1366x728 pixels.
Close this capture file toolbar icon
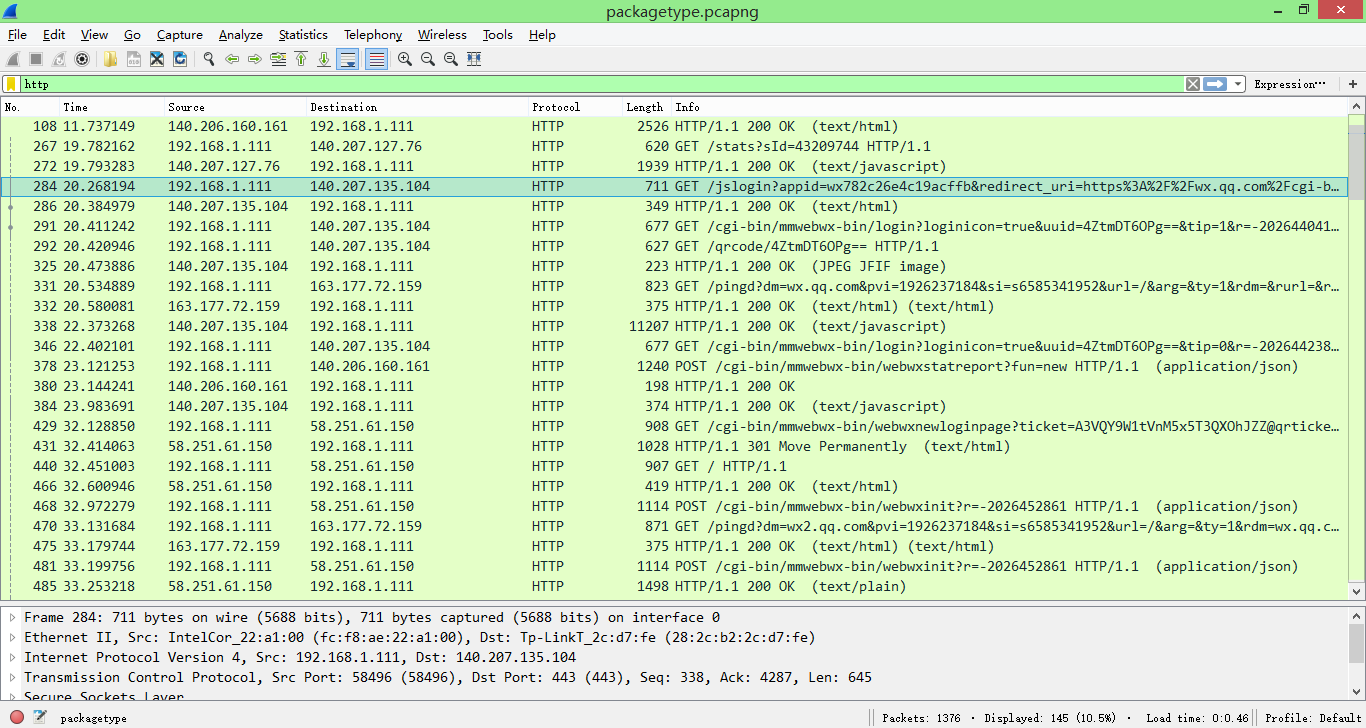click(157, 59)
